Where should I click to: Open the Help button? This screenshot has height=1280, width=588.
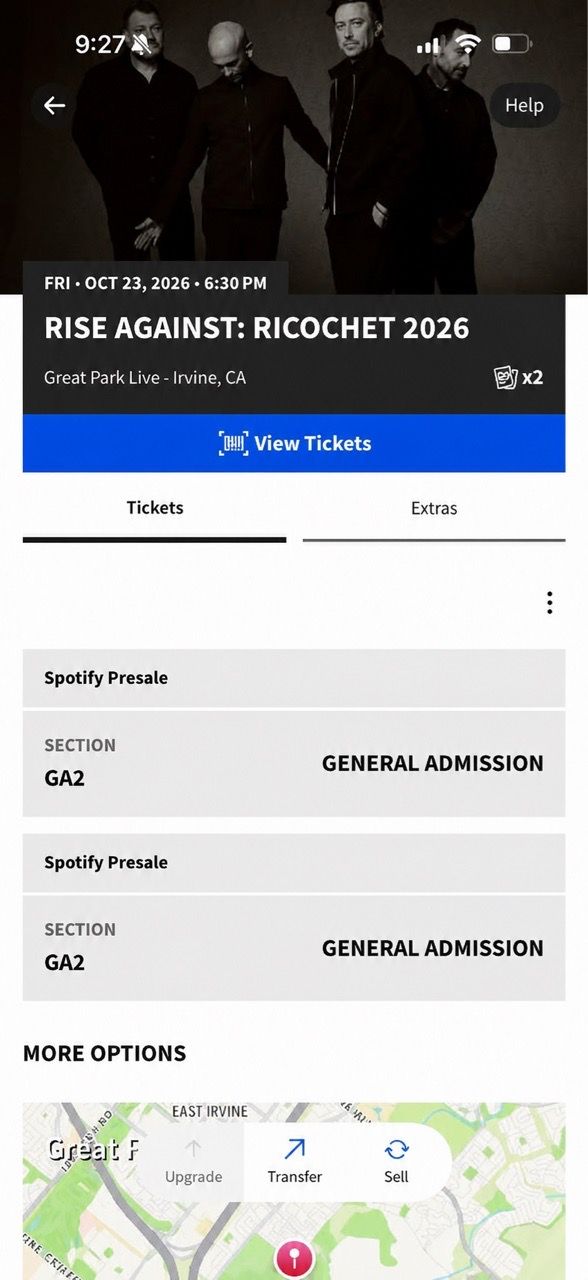(x=524, y=105)
